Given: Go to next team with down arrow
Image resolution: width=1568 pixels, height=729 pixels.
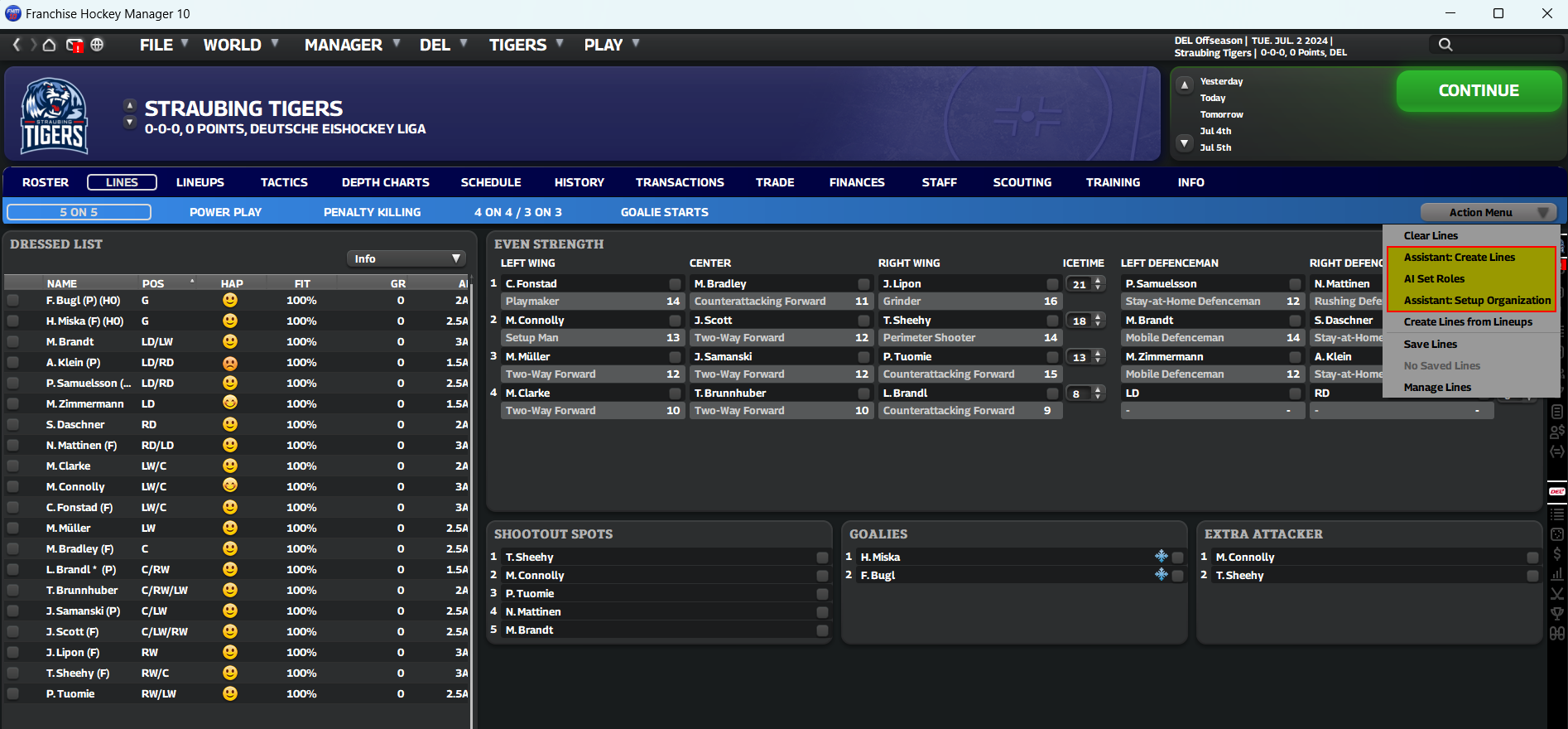Looking at the screenshot, I should (129, 123).
